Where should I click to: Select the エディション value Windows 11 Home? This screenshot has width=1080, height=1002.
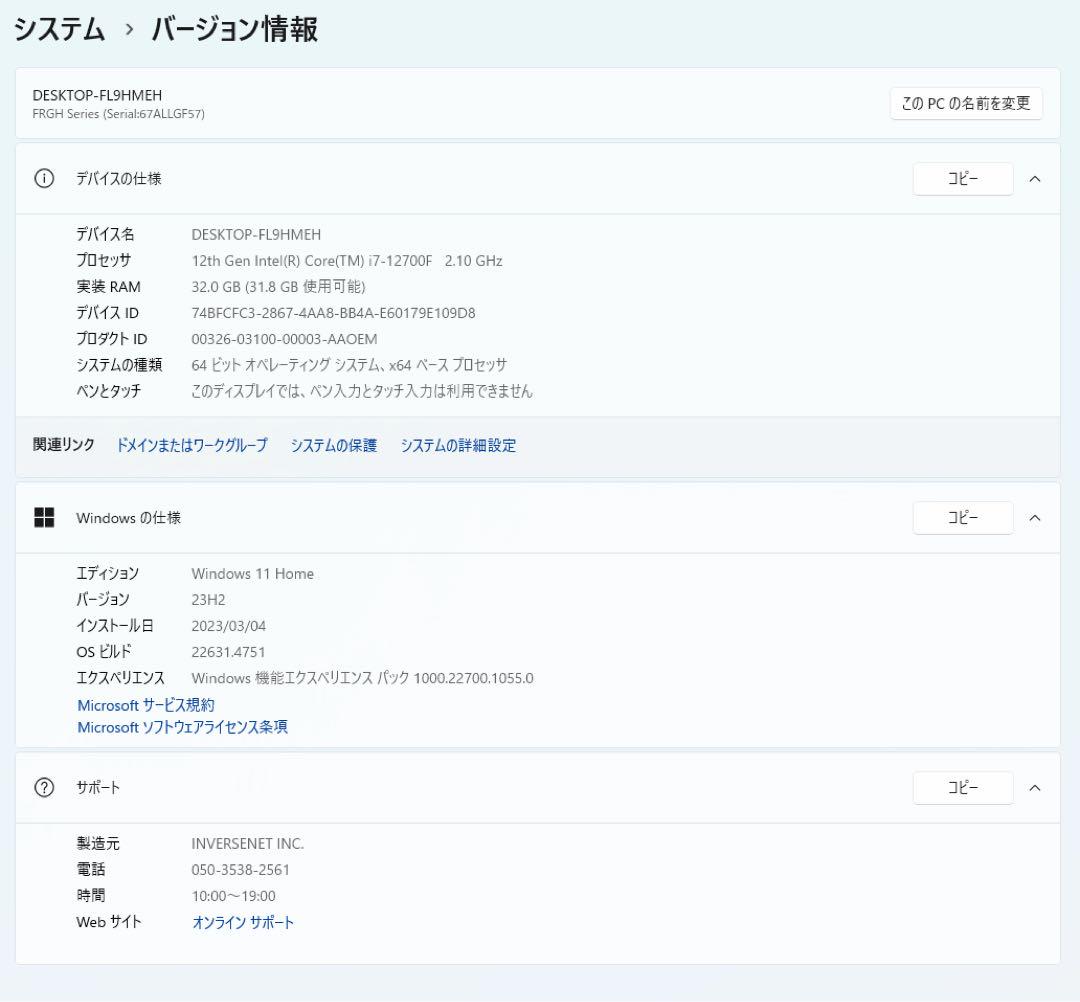pyautogui.click(x=253, y=574)
